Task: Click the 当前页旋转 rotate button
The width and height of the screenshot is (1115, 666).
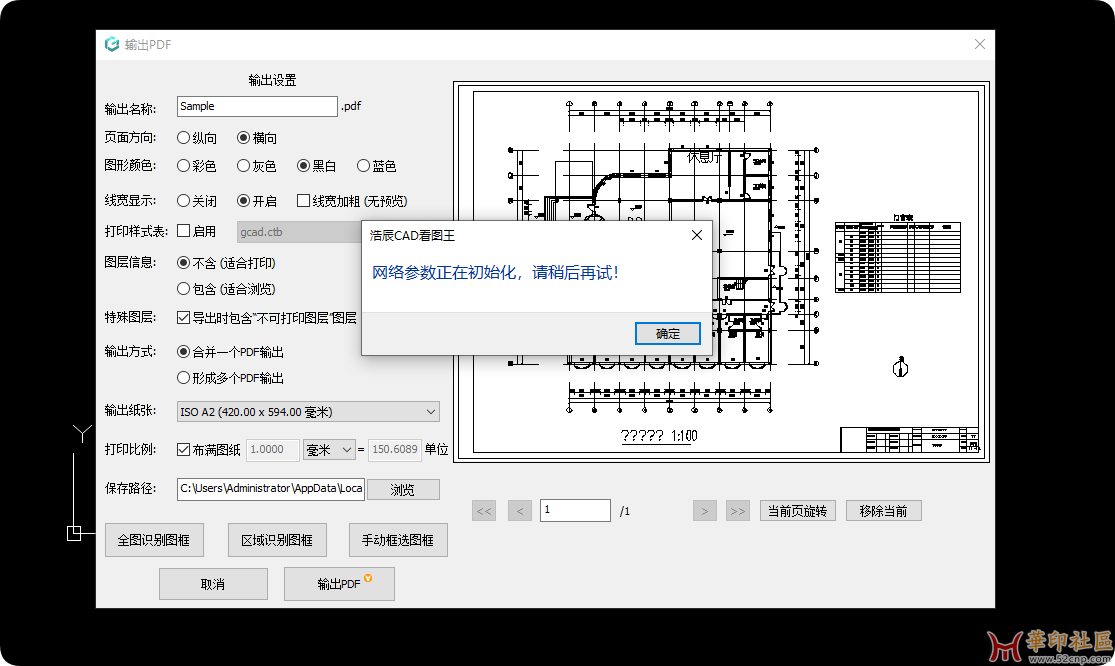Action: 797,511
